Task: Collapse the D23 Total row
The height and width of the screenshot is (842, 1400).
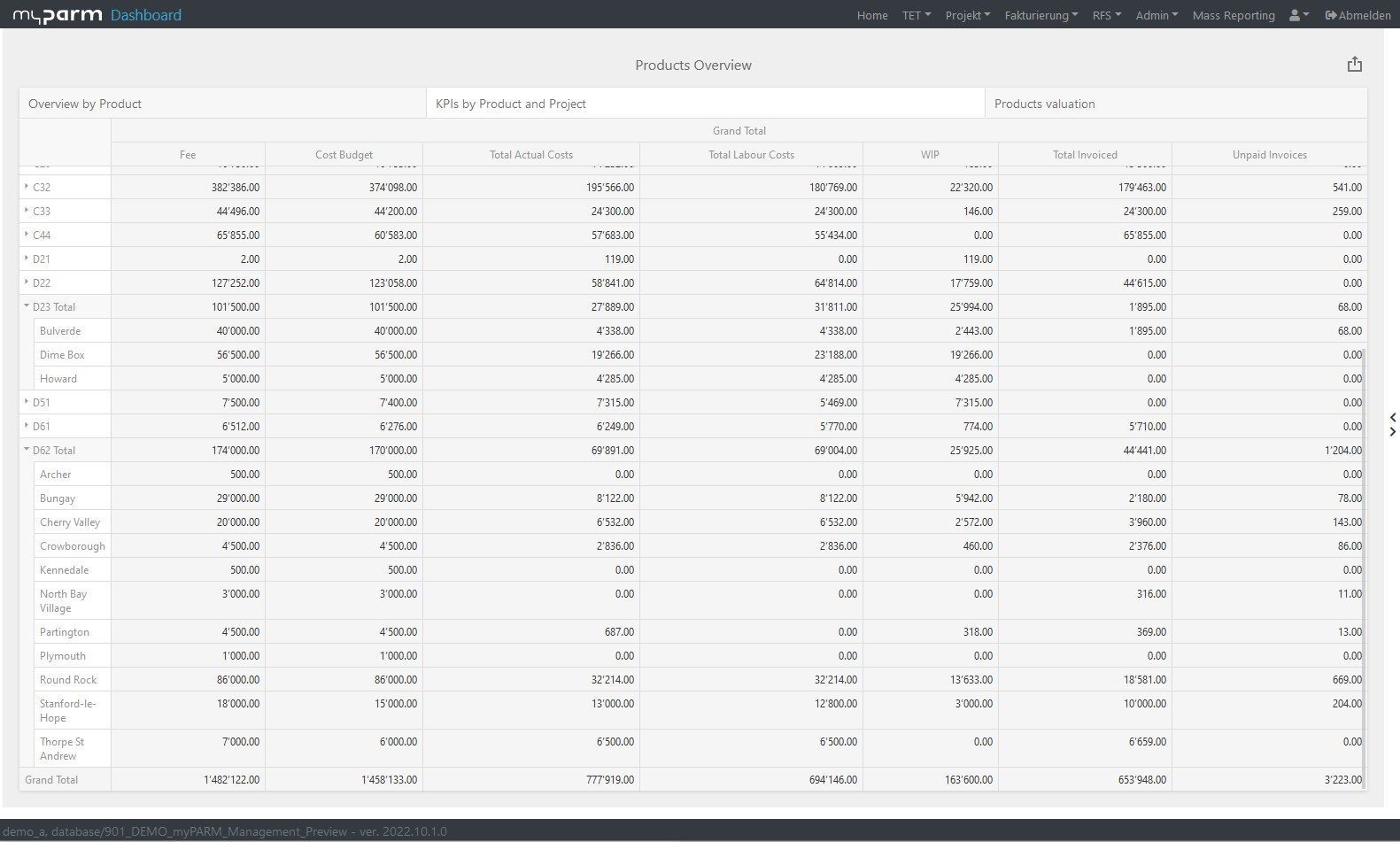Action: [27, 306]
